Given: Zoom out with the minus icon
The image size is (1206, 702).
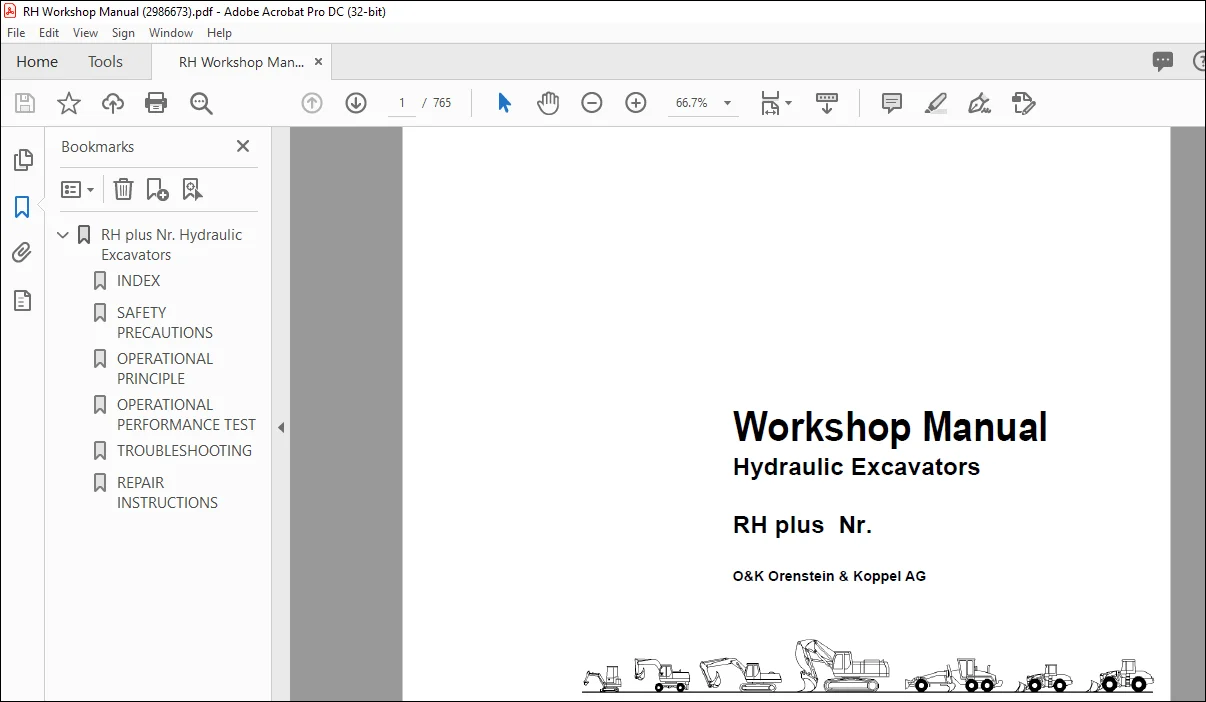Looking at the screenshot, I should pos(592,103).
